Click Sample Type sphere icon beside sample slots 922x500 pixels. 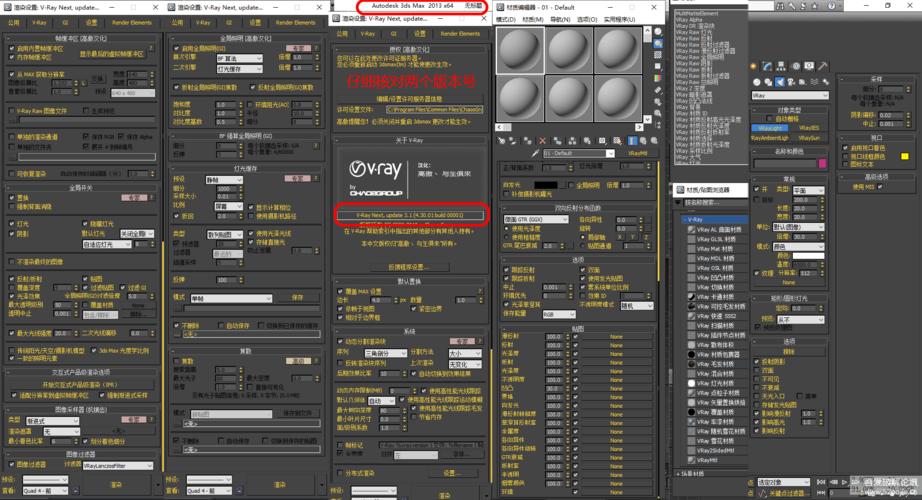[658, 32]
